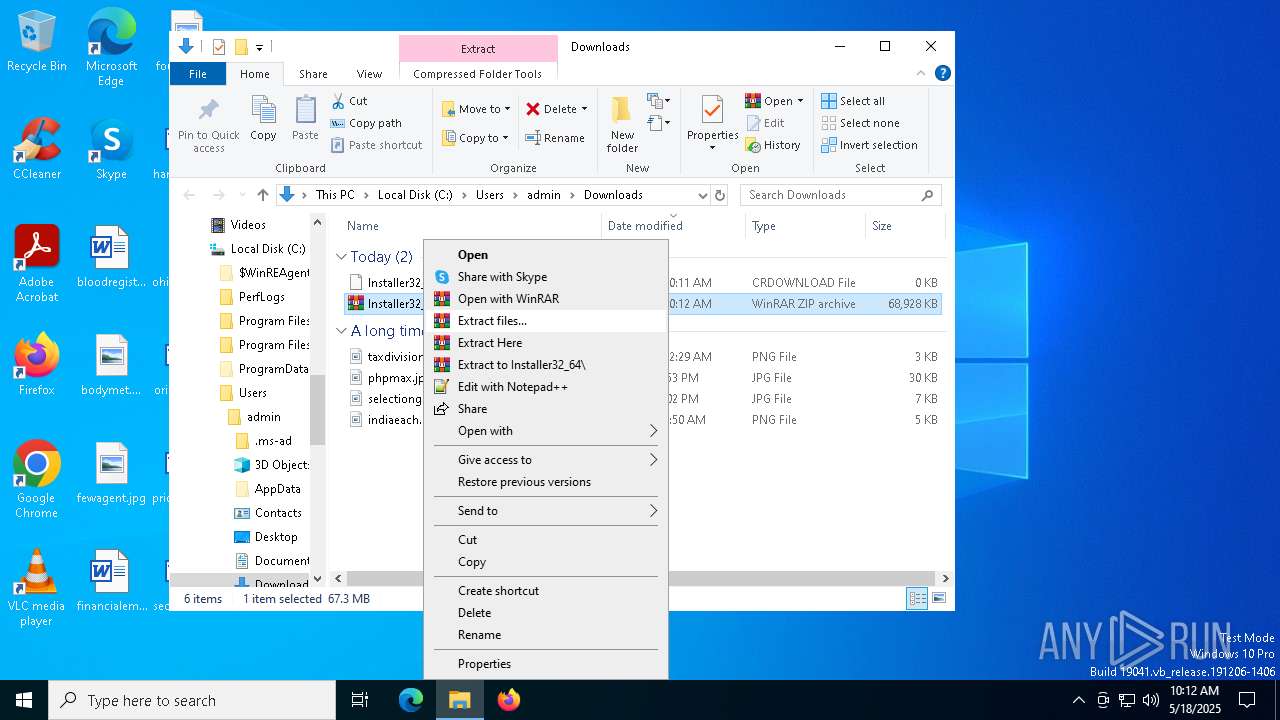Open the Delete dropdown in ribbon
1280x720 pixels.
584,109
